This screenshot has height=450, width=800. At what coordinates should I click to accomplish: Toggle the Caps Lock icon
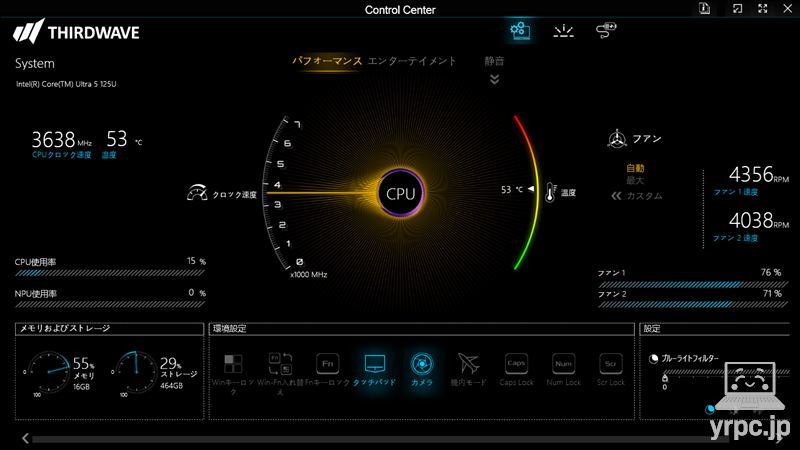point(516,364)
